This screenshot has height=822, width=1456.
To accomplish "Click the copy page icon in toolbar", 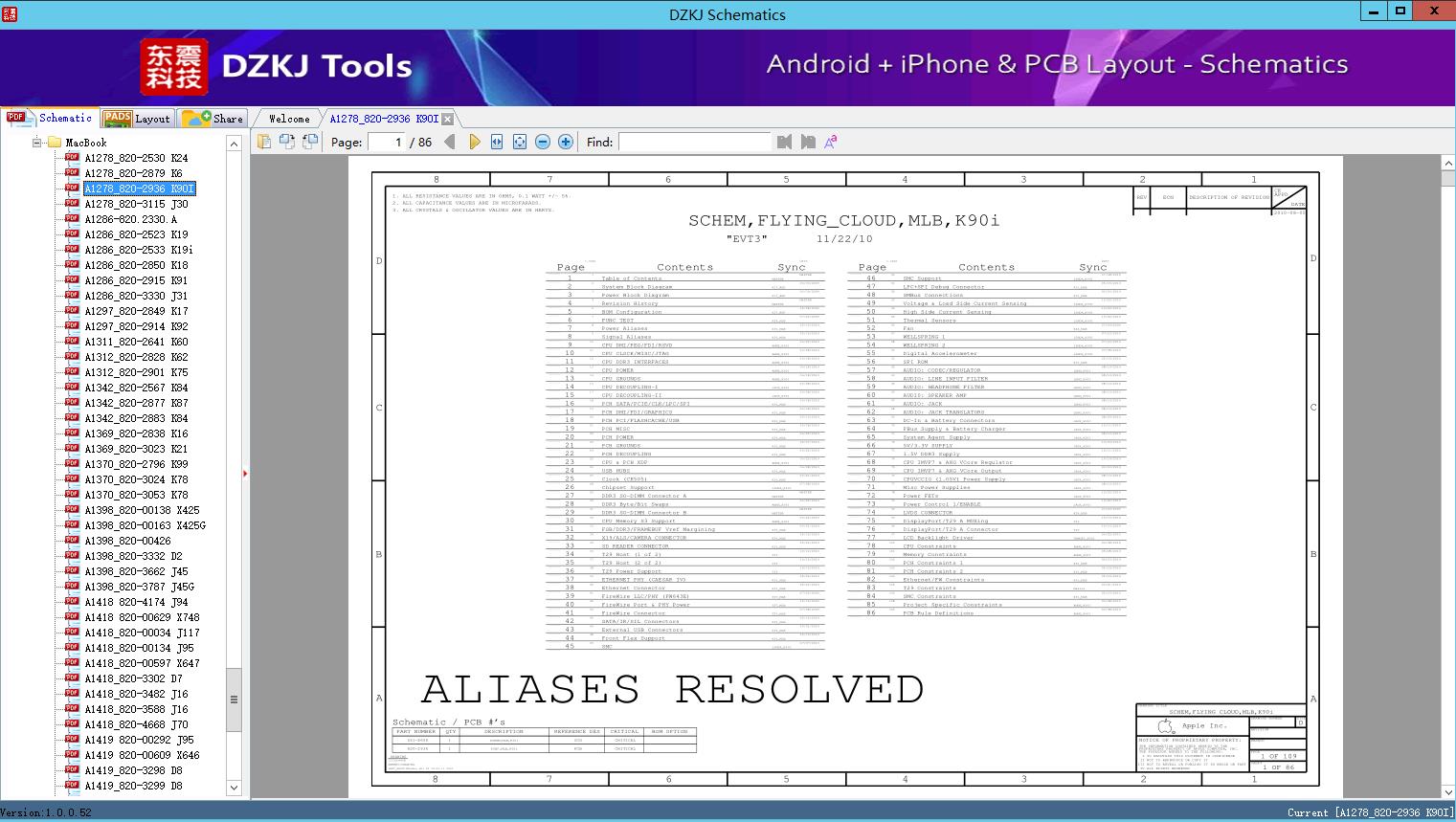I will coord(263,142).
